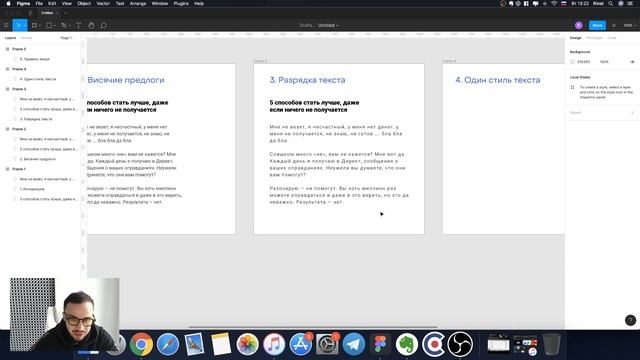640x360 pixels.
Task: Switch to the Layers tab
Action: click(x=10, y=38)
